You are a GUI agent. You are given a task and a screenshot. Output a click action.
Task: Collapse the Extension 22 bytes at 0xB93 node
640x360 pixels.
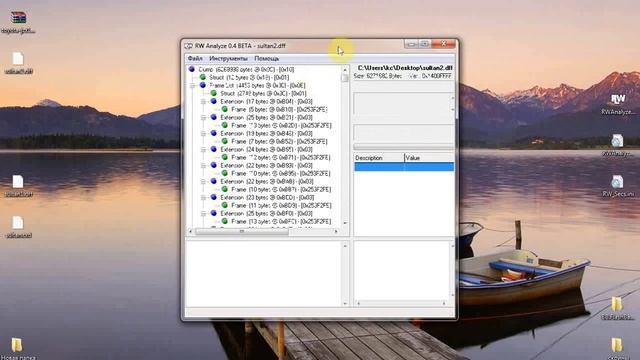click(203, 165)
